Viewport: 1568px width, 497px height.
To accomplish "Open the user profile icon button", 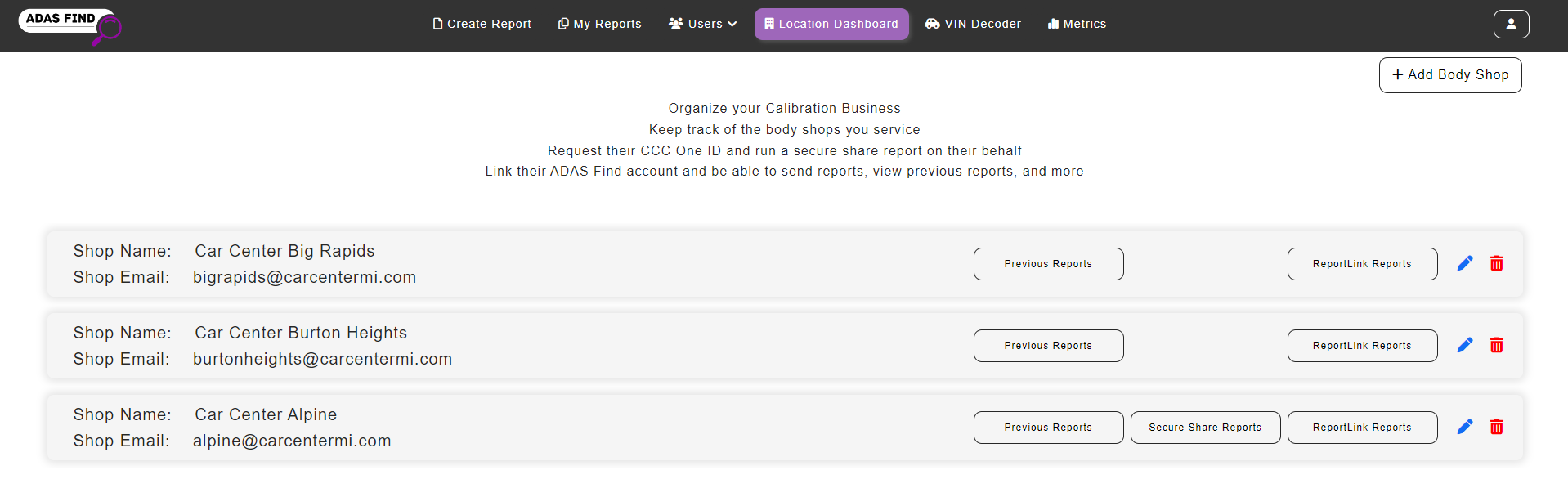I will (1511, 24).
